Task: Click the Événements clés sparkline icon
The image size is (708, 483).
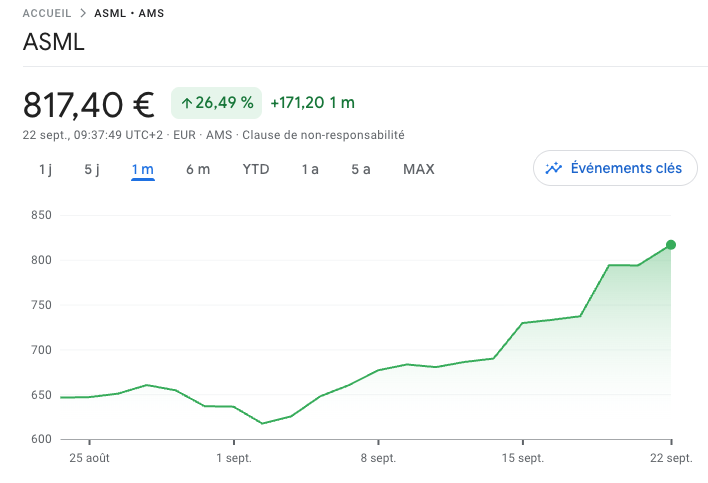Action: pyautogui.click(x=554, y=169)
